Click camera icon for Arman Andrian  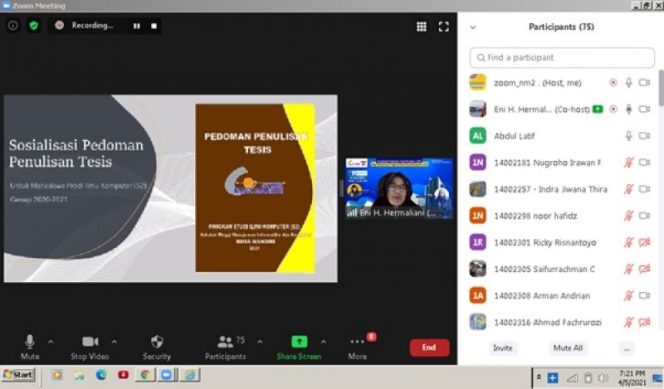pos(645,296)
